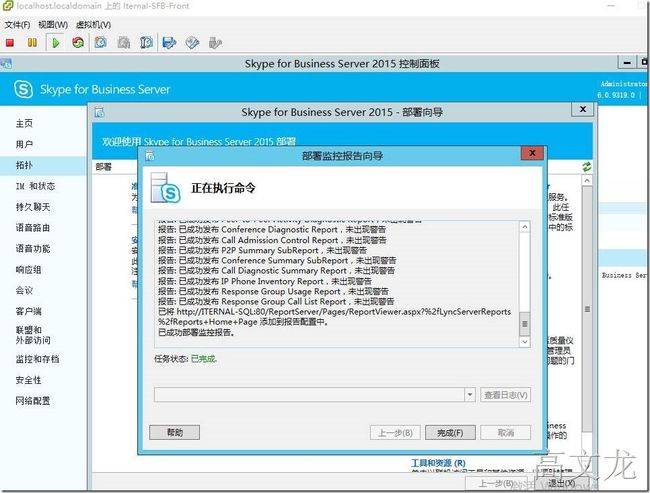Close the 部署监控报告向导 dialog

click(533, 153)
